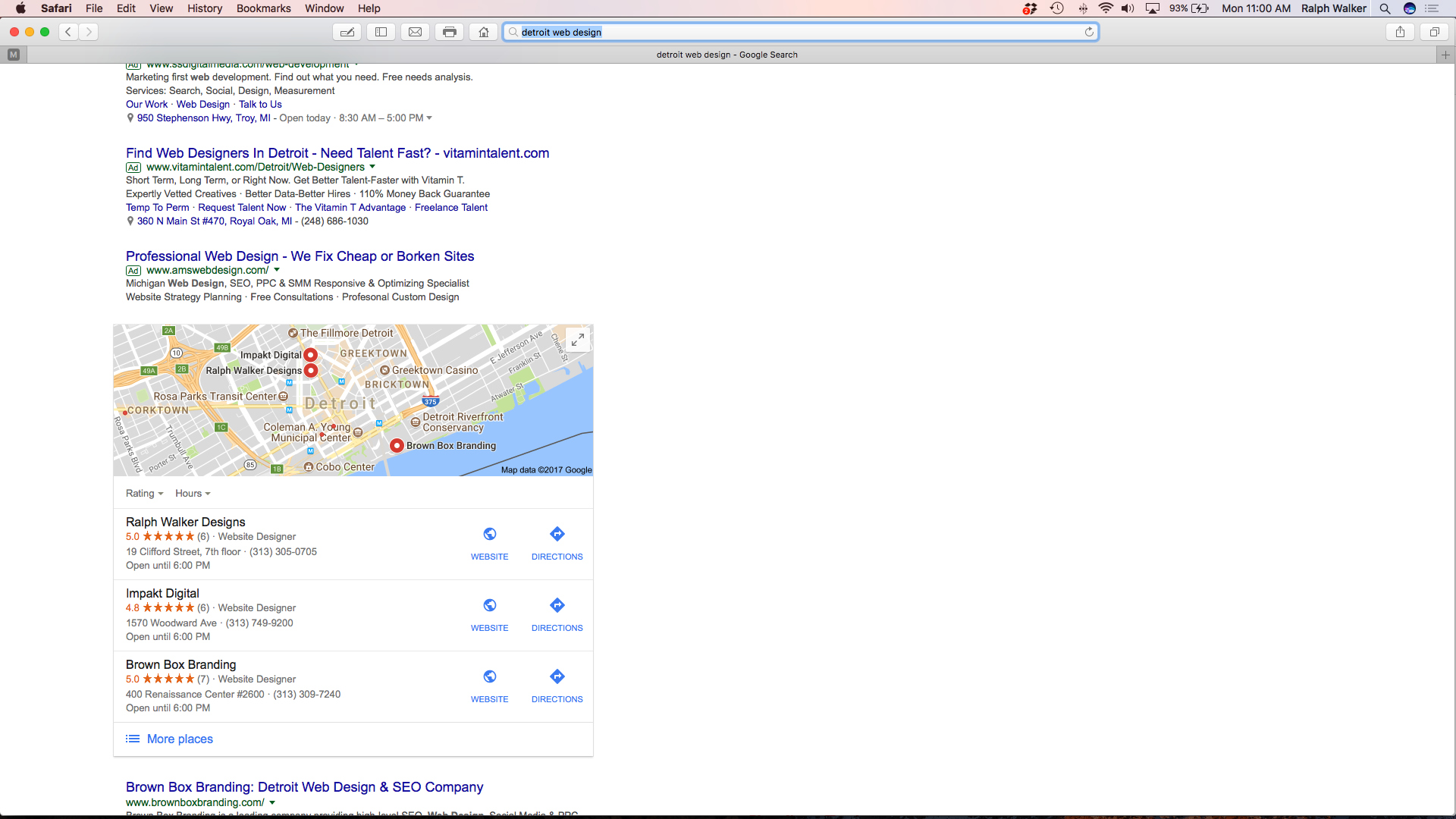The image size is (1456, 819).
Task: Reload the page with the refresh icon
Action: click(x=1089, y=32)
